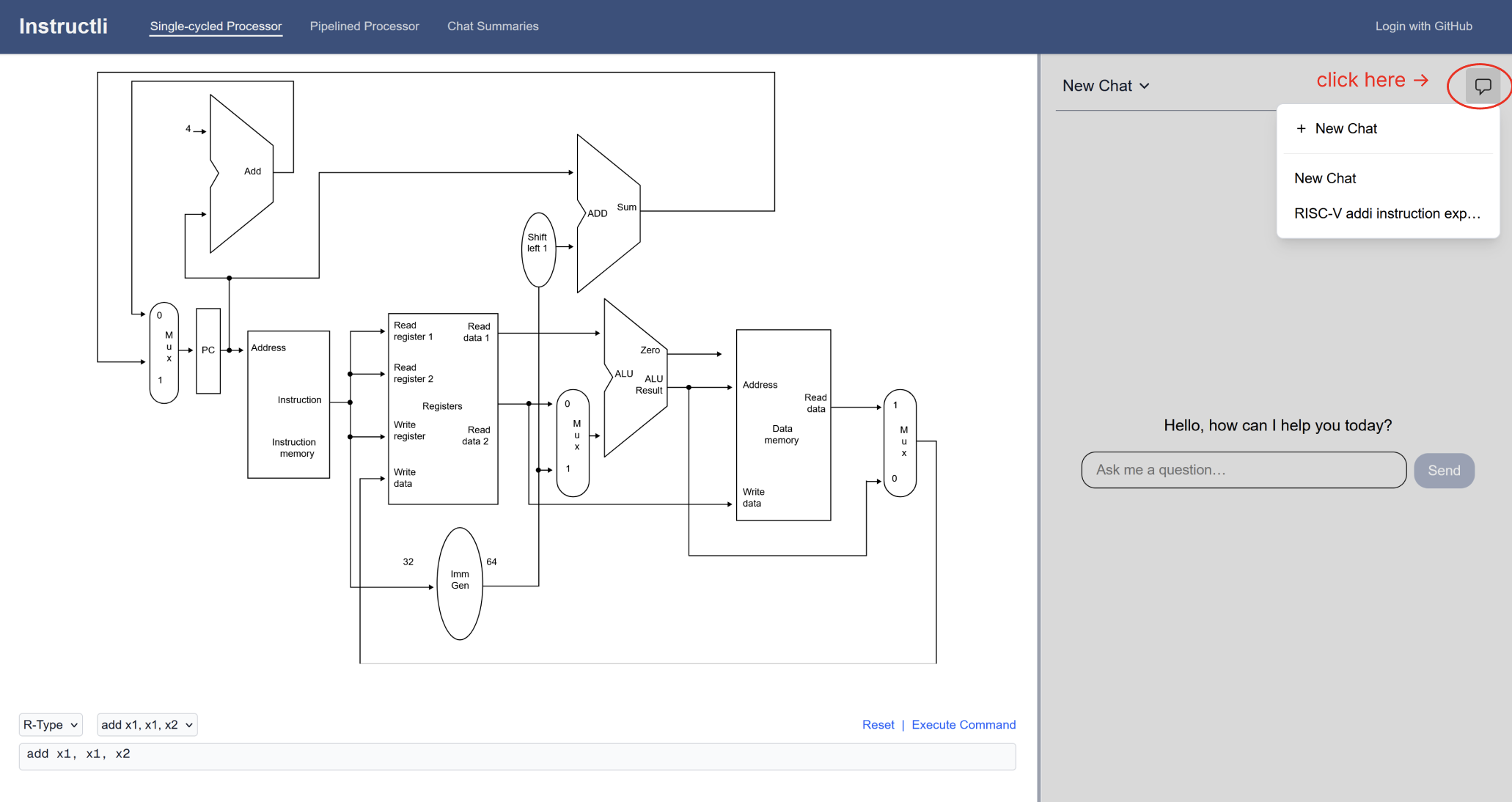Click Execute Command link
The height and width of the screenshot is (802, 1512).
pos(964,724)
